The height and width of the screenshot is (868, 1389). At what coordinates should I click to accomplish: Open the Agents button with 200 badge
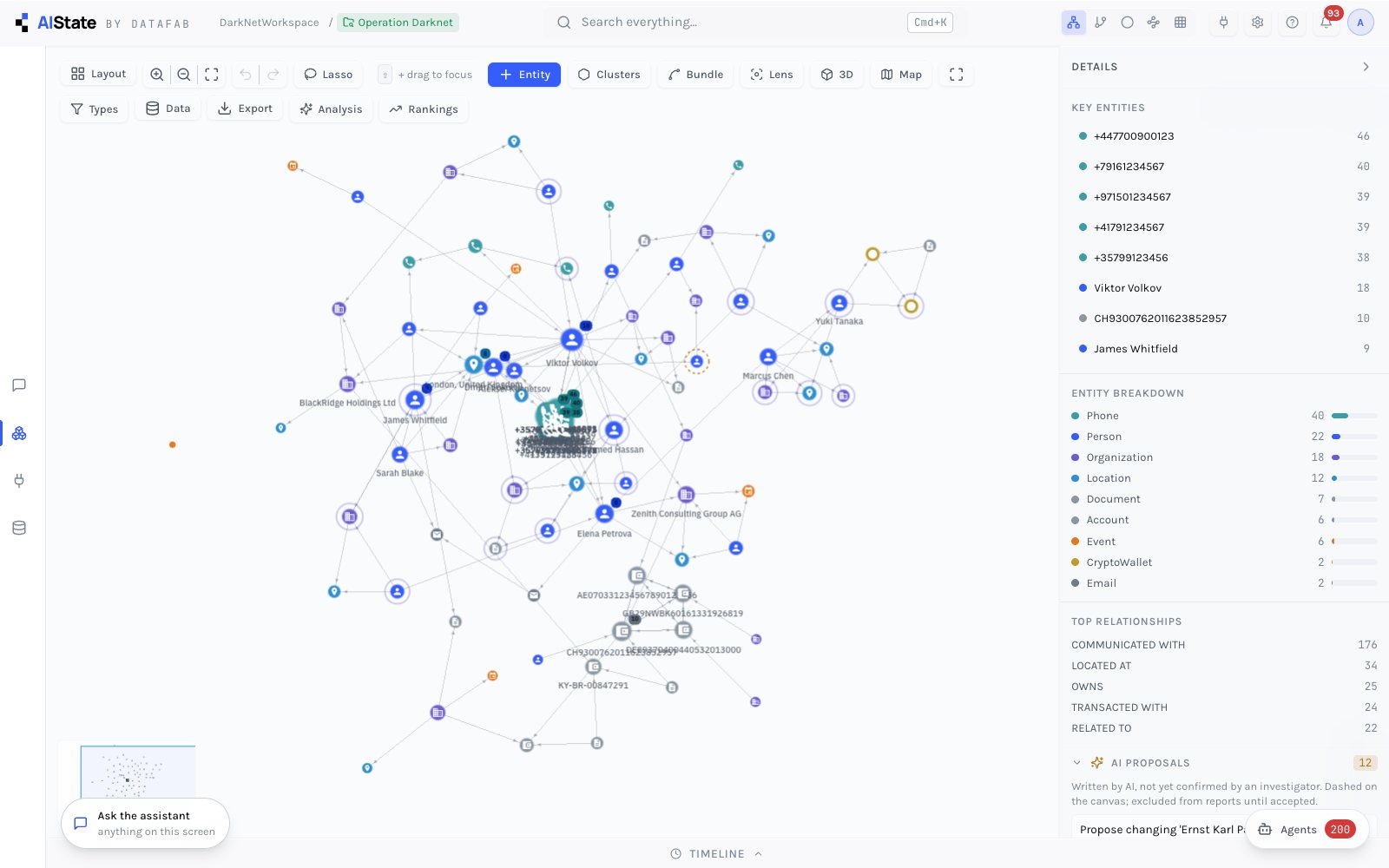(x=1307, y=830)
